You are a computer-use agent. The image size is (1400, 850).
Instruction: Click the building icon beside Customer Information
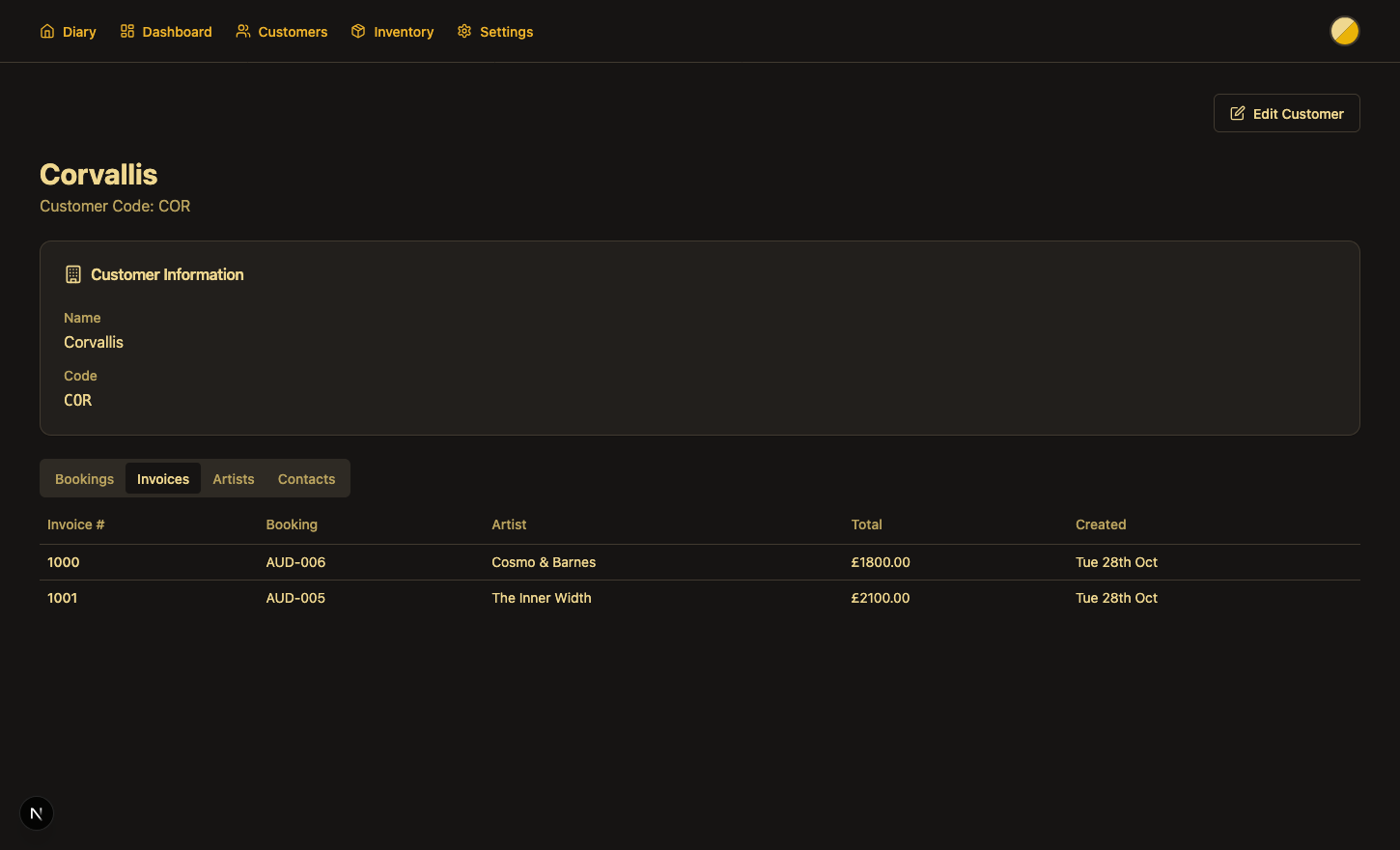(73, 274)
